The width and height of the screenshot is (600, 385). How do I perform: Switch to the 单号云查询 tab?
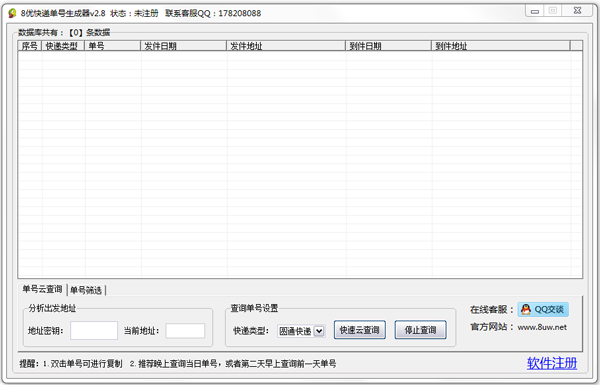point(42,289)
